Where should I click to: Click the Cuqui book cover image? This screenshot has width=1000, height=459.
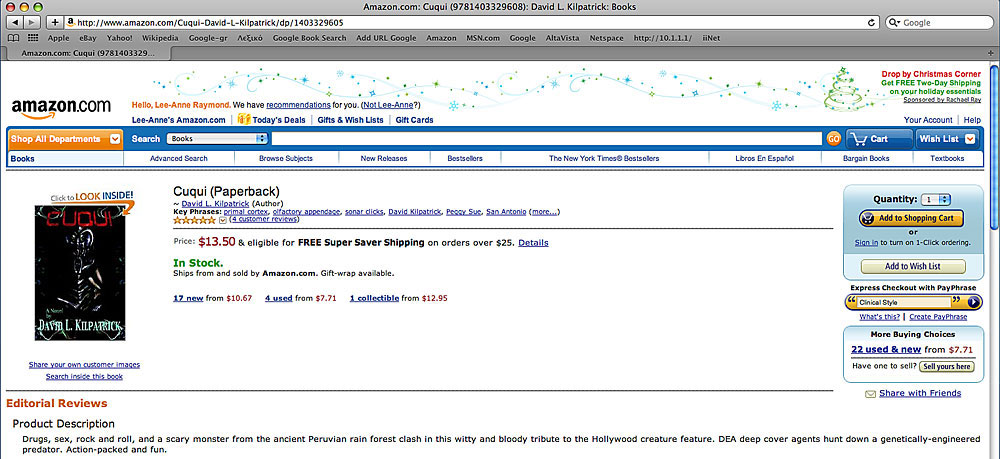click(x=80, y=273)
